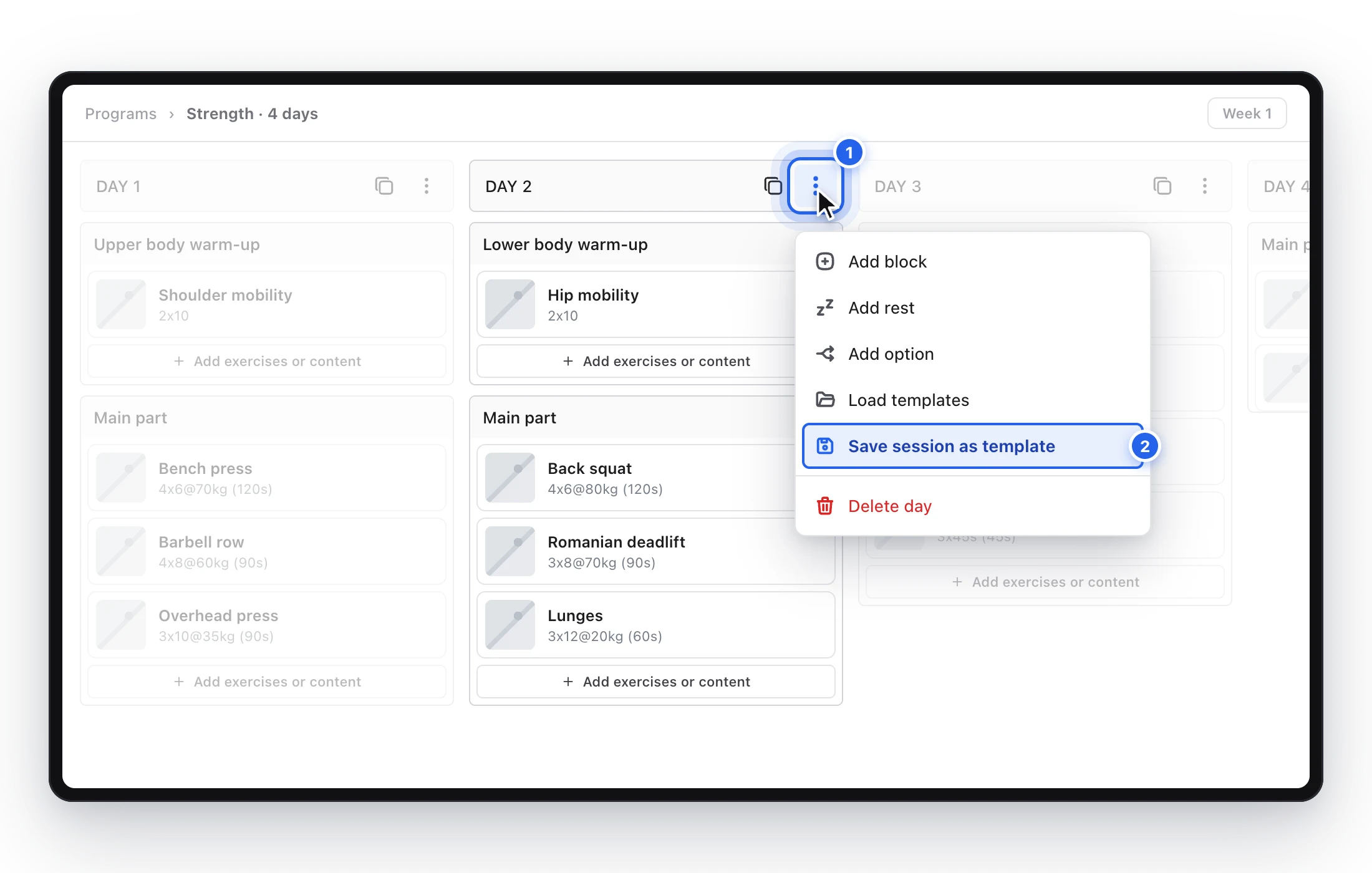The height and width of the screenshot is (873, 1372).
Task: Click the Strength · 4 days breadcrumb
Action: pyautogui.click(x=253, y=113)
